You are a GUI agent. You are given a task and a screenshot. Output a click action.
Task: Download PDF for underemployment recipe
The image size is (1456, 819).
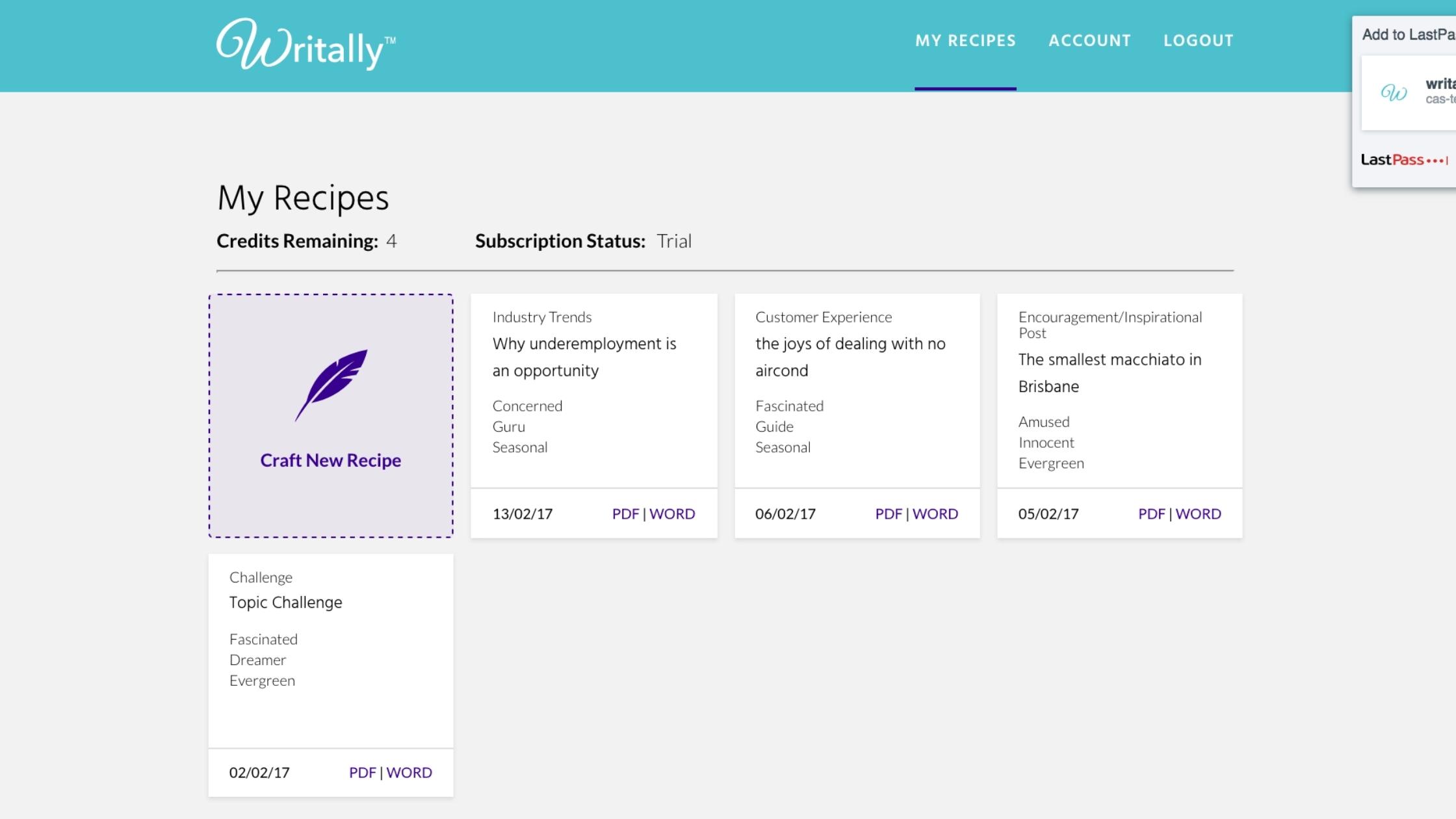625,513
